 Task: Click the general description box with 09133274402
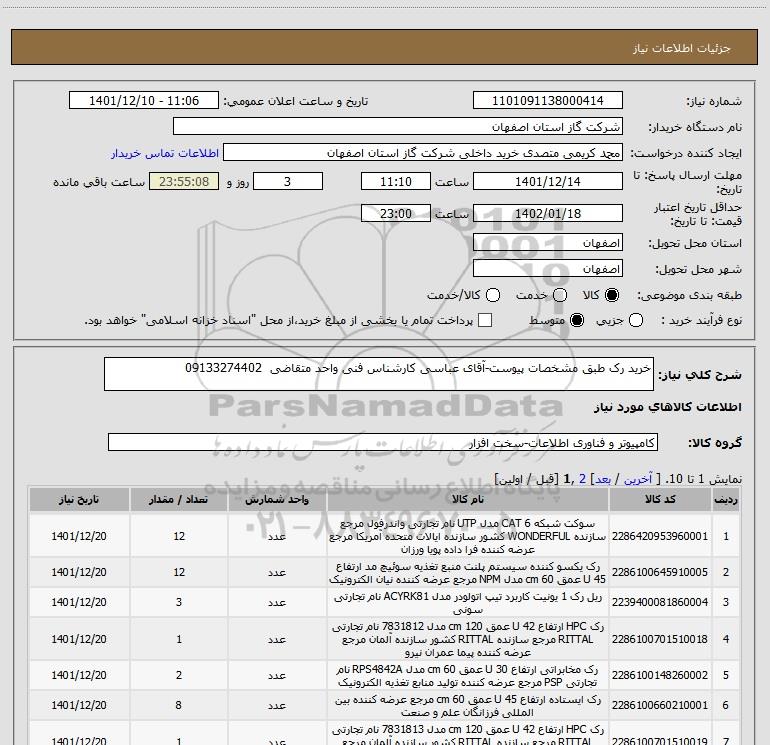coord(379,374)
